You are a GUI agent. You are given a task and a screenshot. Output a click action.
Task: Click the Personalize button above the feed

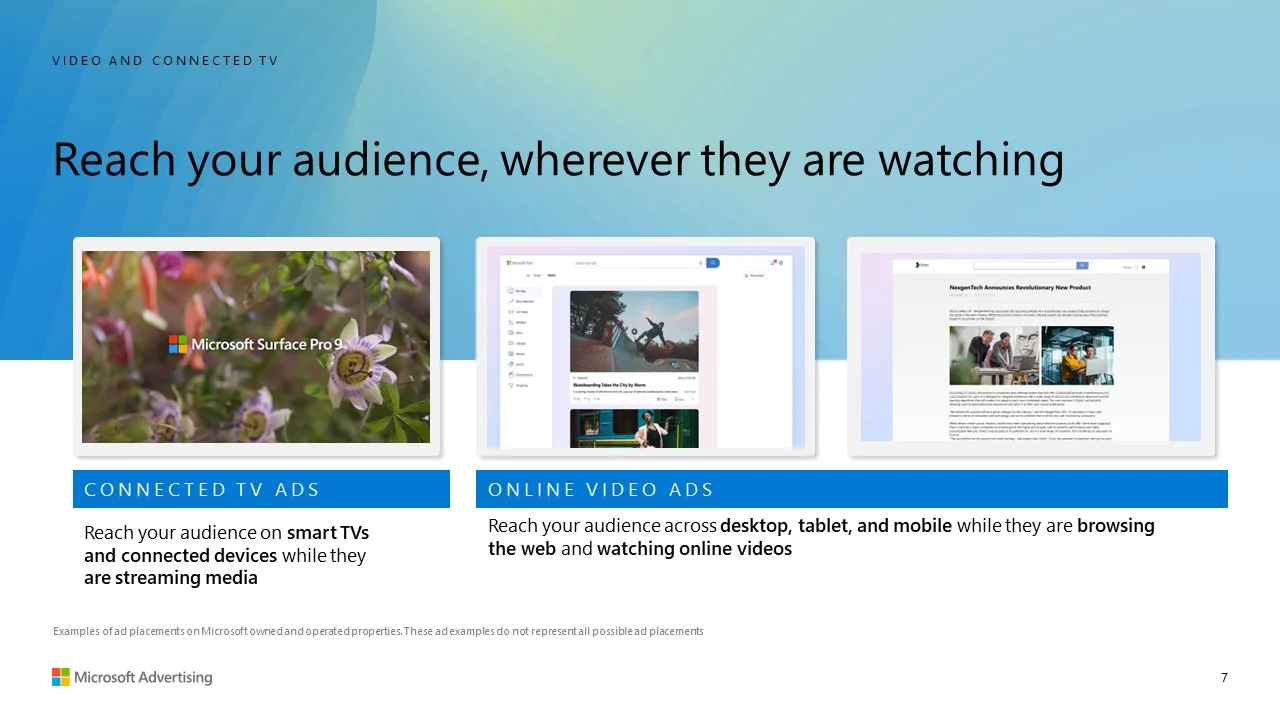[x=753, y=275]
